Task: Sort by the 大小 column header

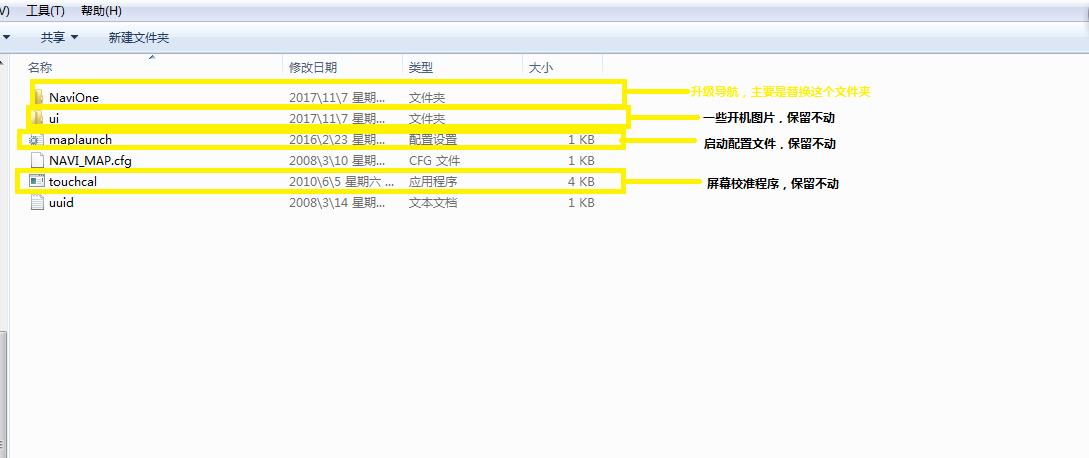Action: 540,67
